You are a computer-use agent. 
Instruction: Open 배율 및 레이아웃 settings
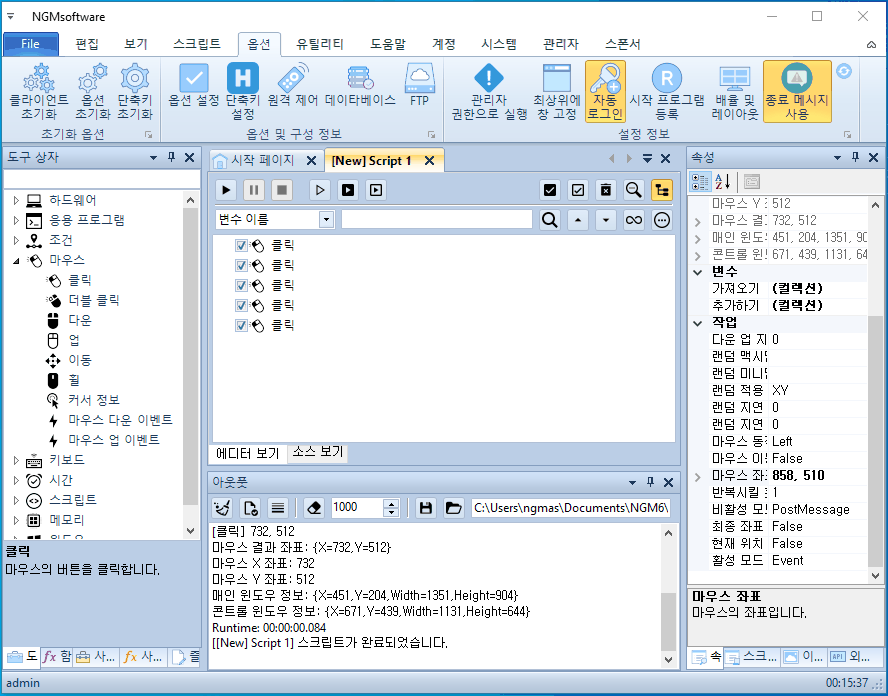coord(735,91)
